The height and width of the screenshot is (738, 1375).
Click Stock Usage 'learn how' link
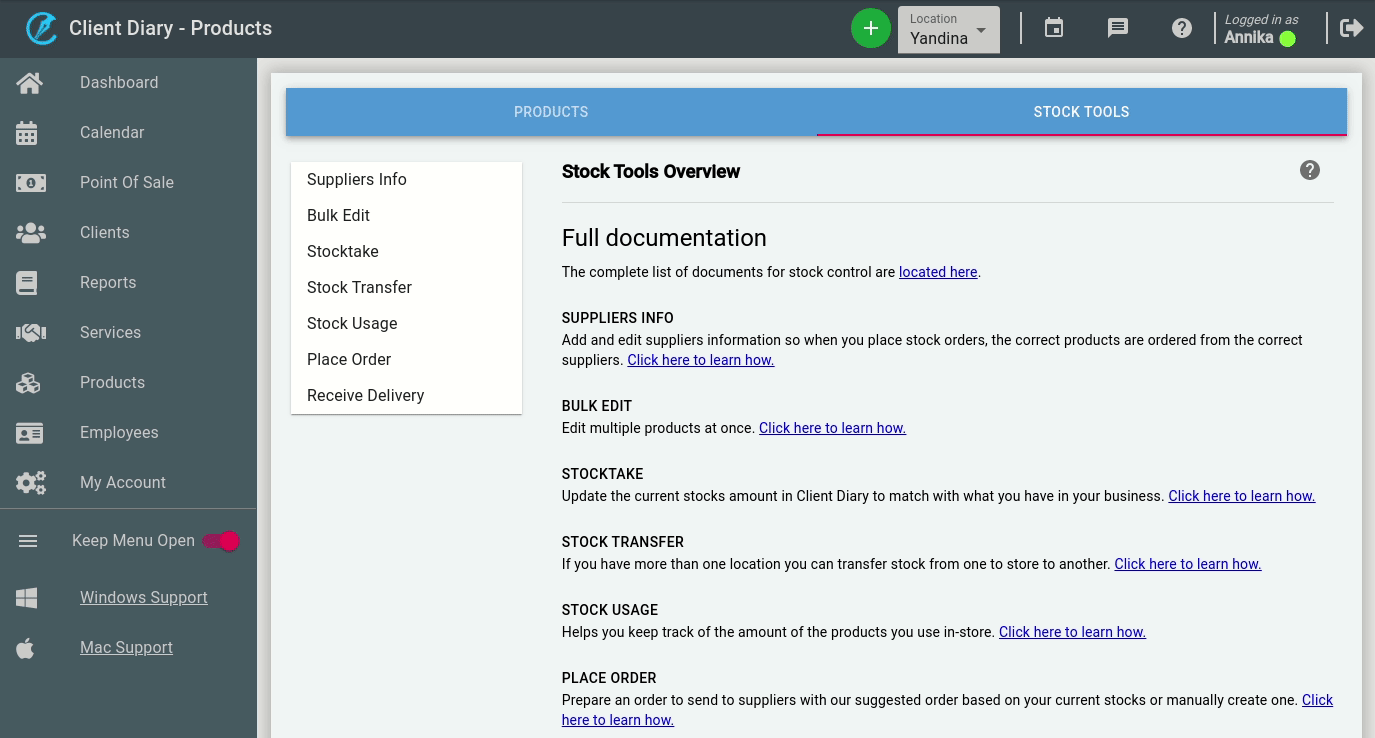(1072, 632)
